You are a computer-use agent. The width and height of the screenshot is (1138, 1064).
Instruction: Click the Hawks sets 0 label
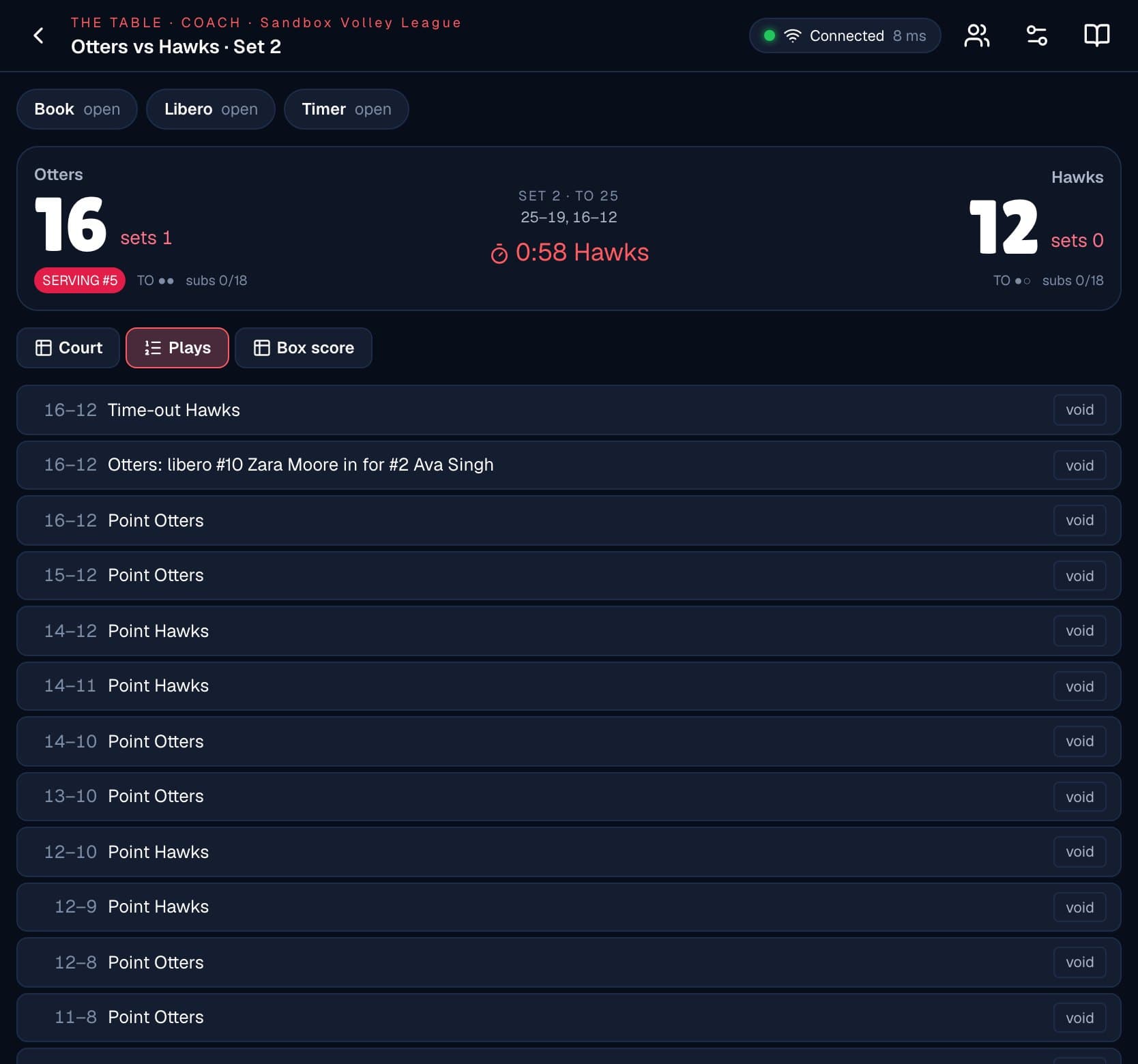click(1077, 240)
